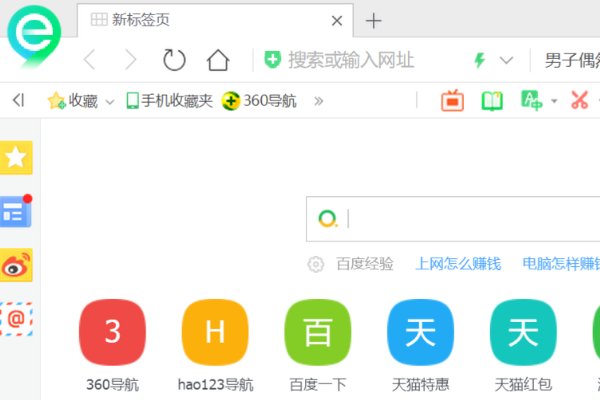Expand the translate extension dropdown arrow
Screen dimensions: 600x400
coord(554,101)
